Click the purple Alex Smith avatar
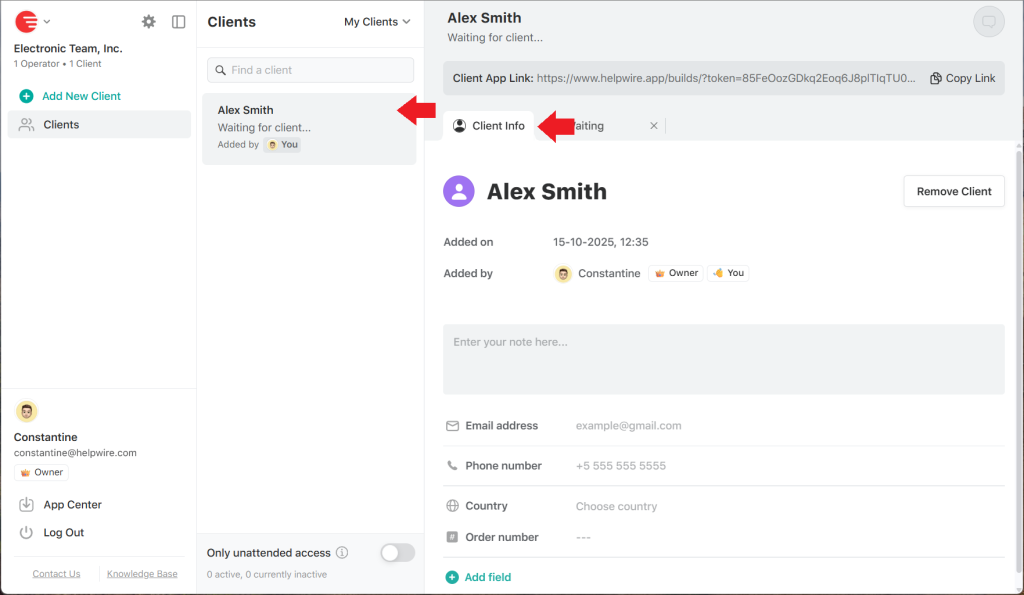This screenshot has height=595, width=1024. coord(459,191)
